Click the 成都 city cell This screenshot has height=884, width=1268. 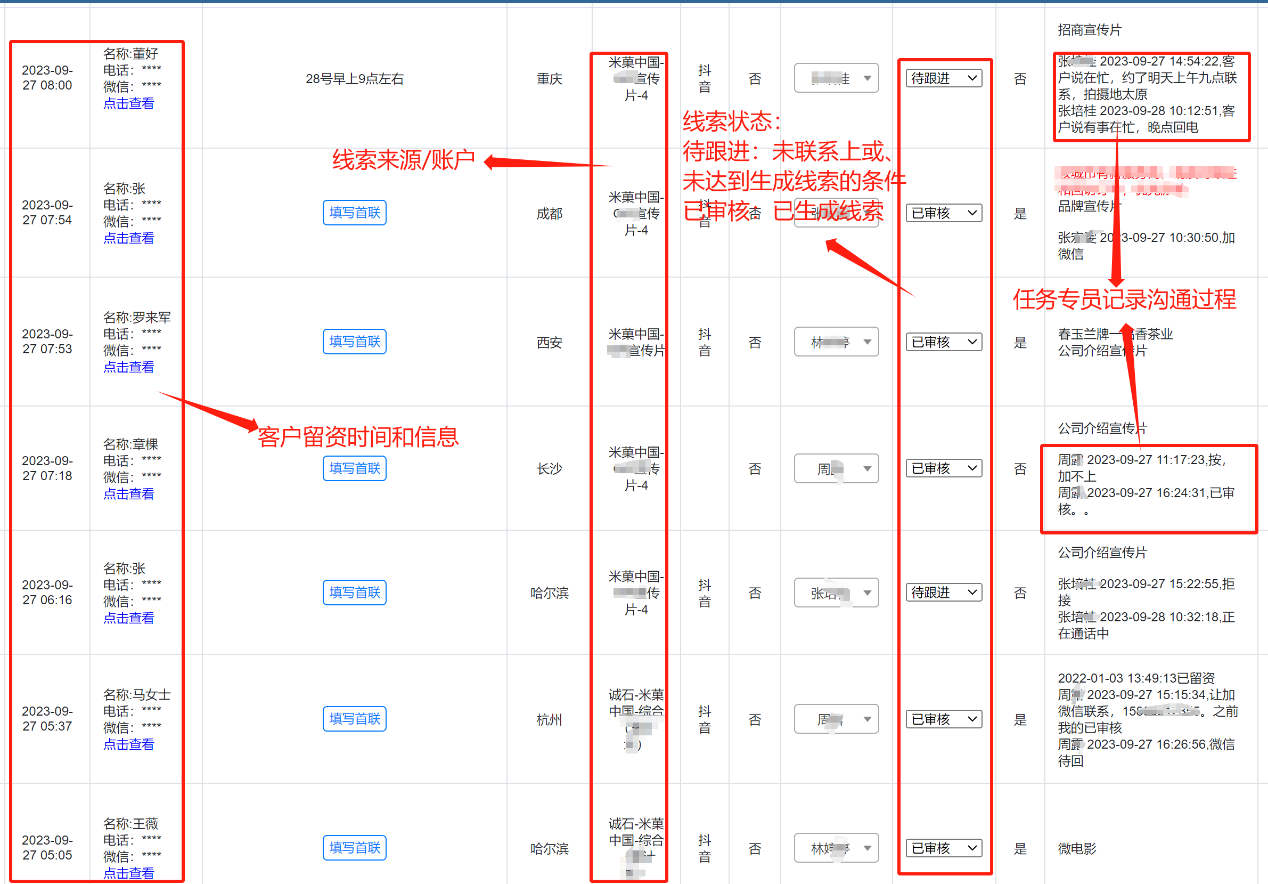coord(549,213)
